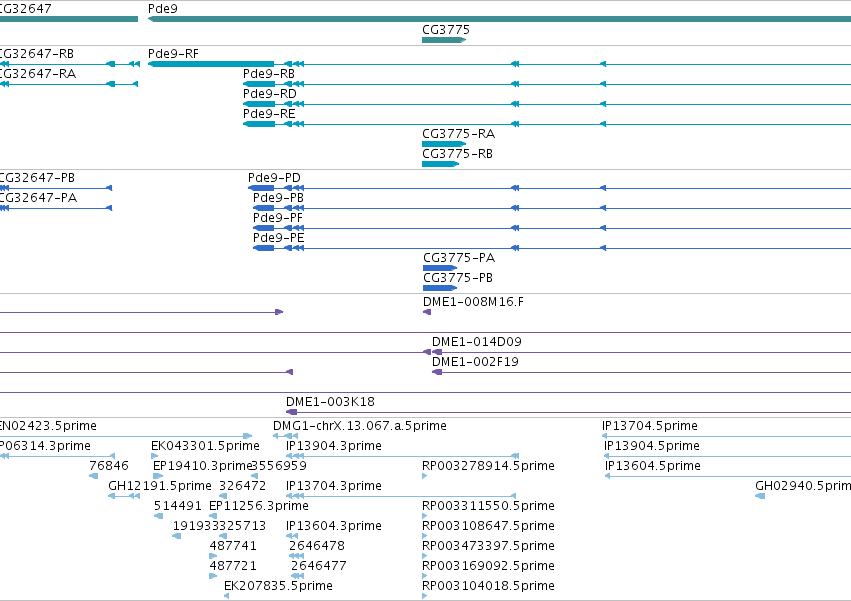This screenshot has width=851, height=601.
Task: Select the 487741 feature label
Action: tap(233, 546)
